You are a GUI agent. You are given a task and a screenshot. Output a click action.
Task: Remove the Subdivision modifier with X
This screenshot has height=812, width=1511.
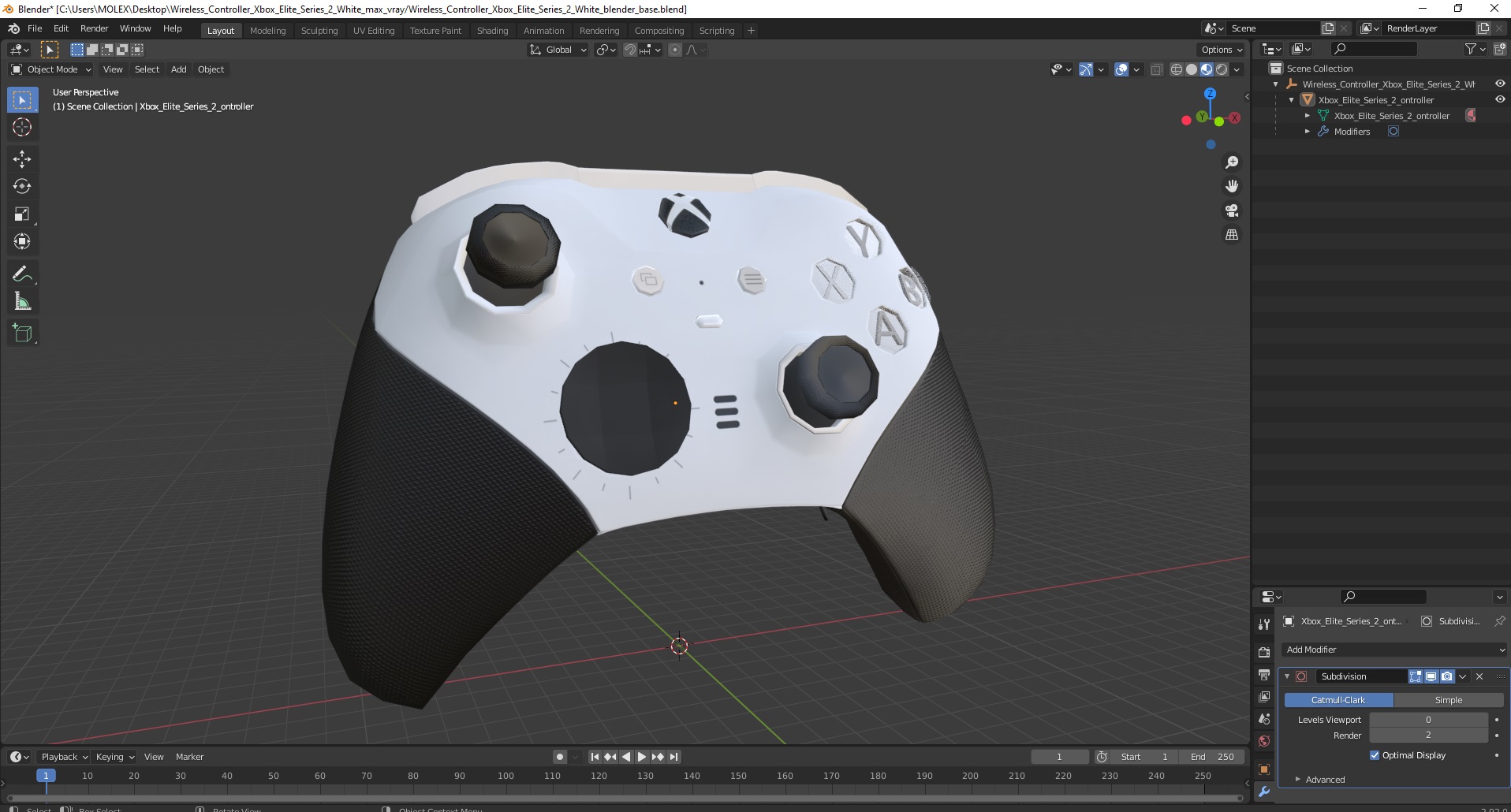[1479, 676]
